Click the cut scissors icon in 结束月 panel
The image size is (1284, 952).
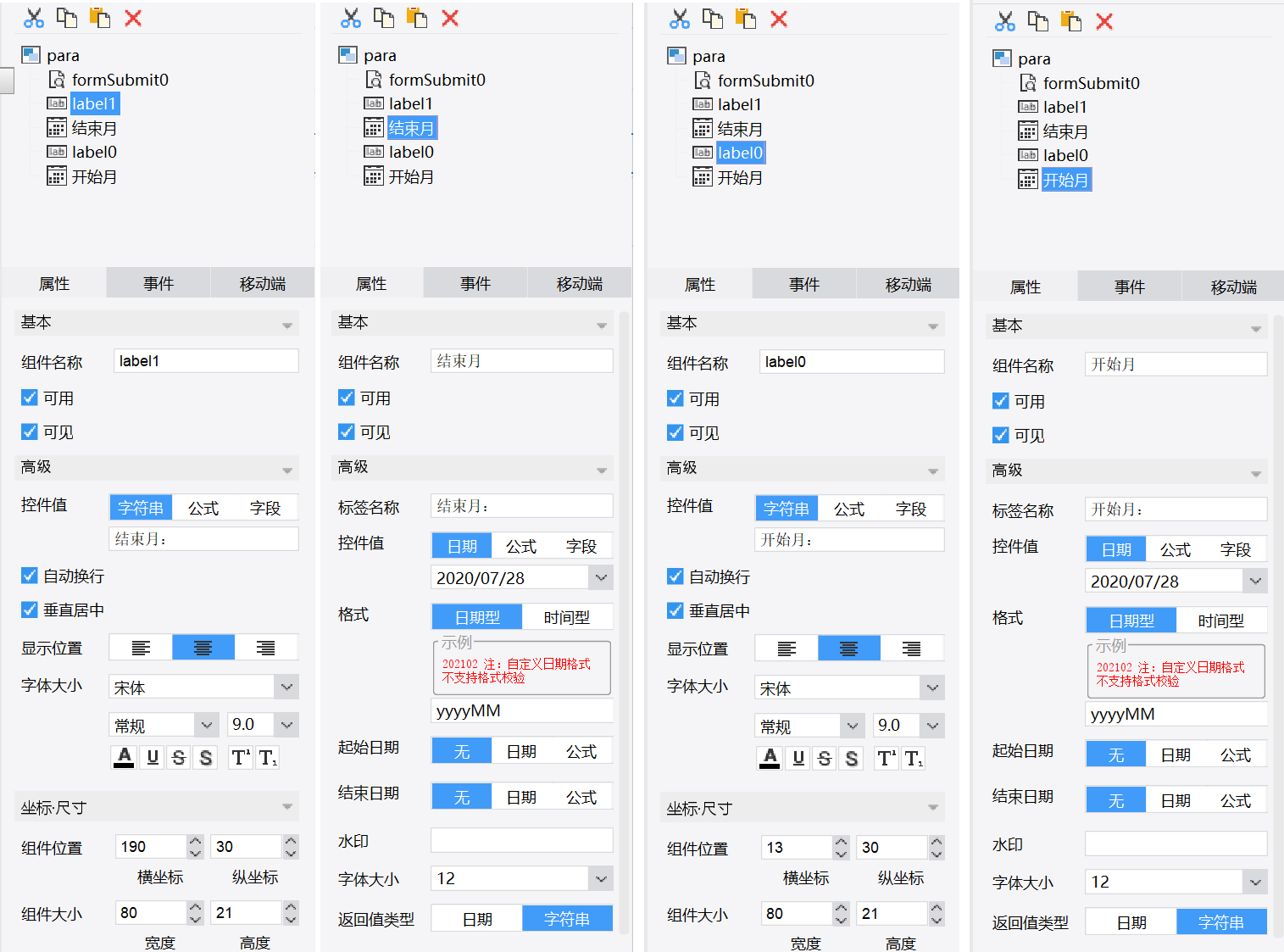351,18
